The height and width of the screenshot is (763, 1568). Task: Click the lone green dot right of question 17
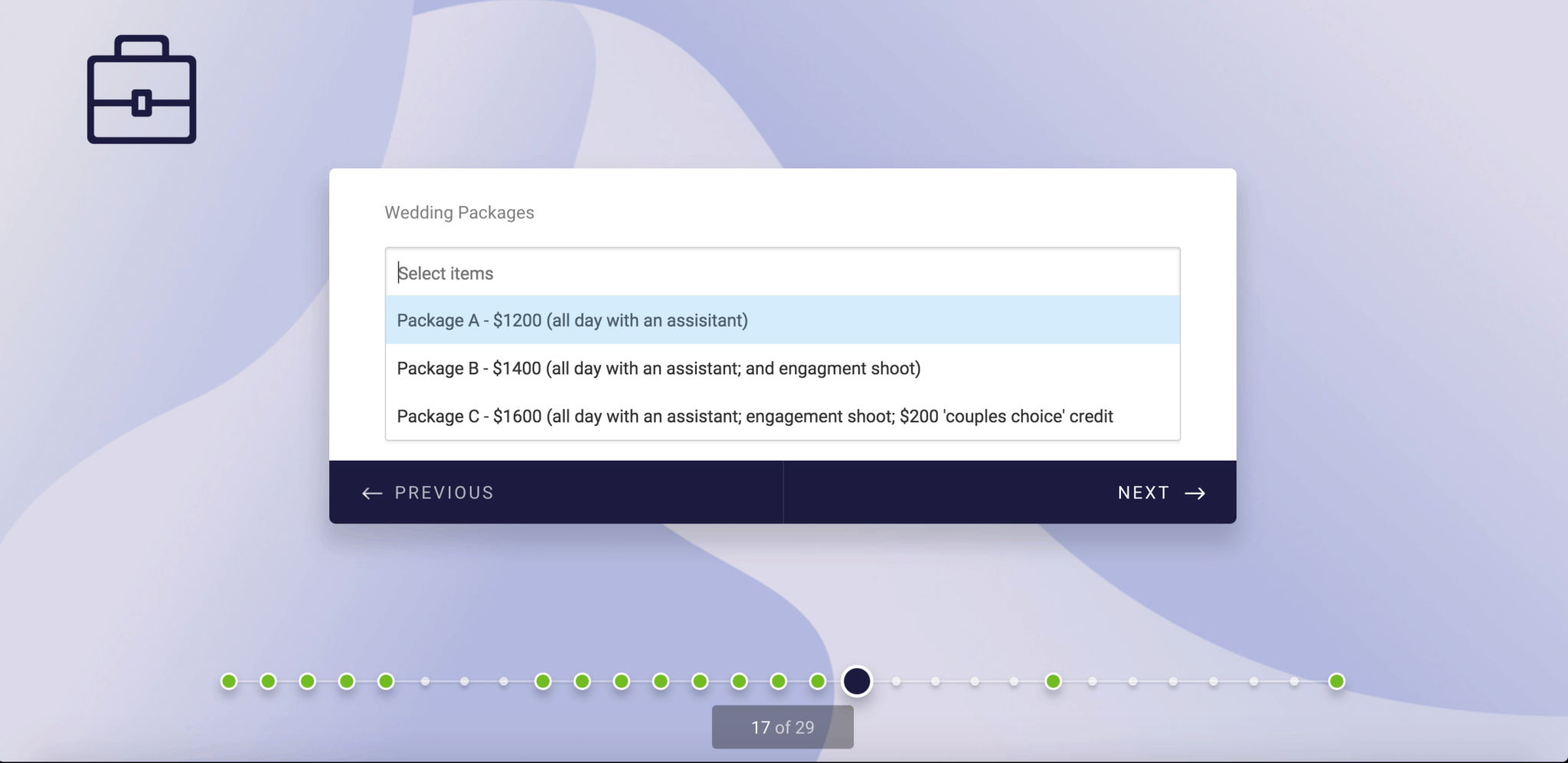(x=1053, y=680)
